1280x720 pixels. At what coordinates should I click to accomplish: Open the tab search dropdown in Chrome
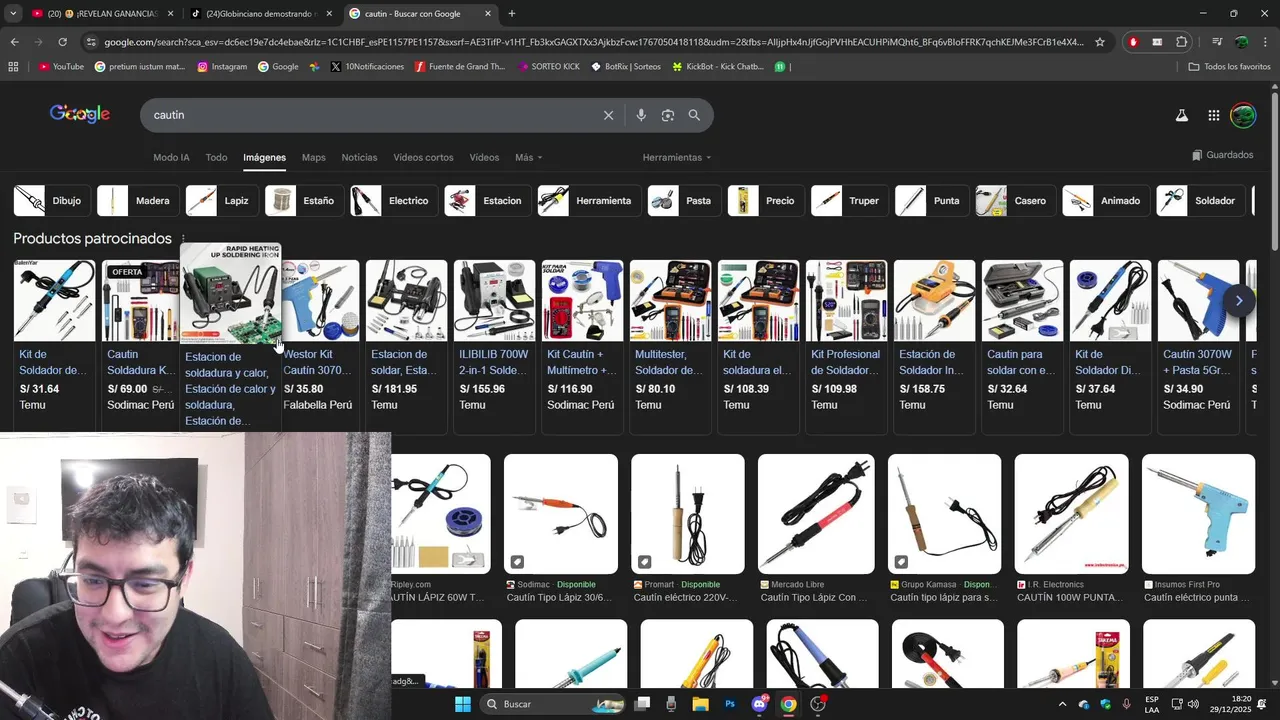pos(13,14)
